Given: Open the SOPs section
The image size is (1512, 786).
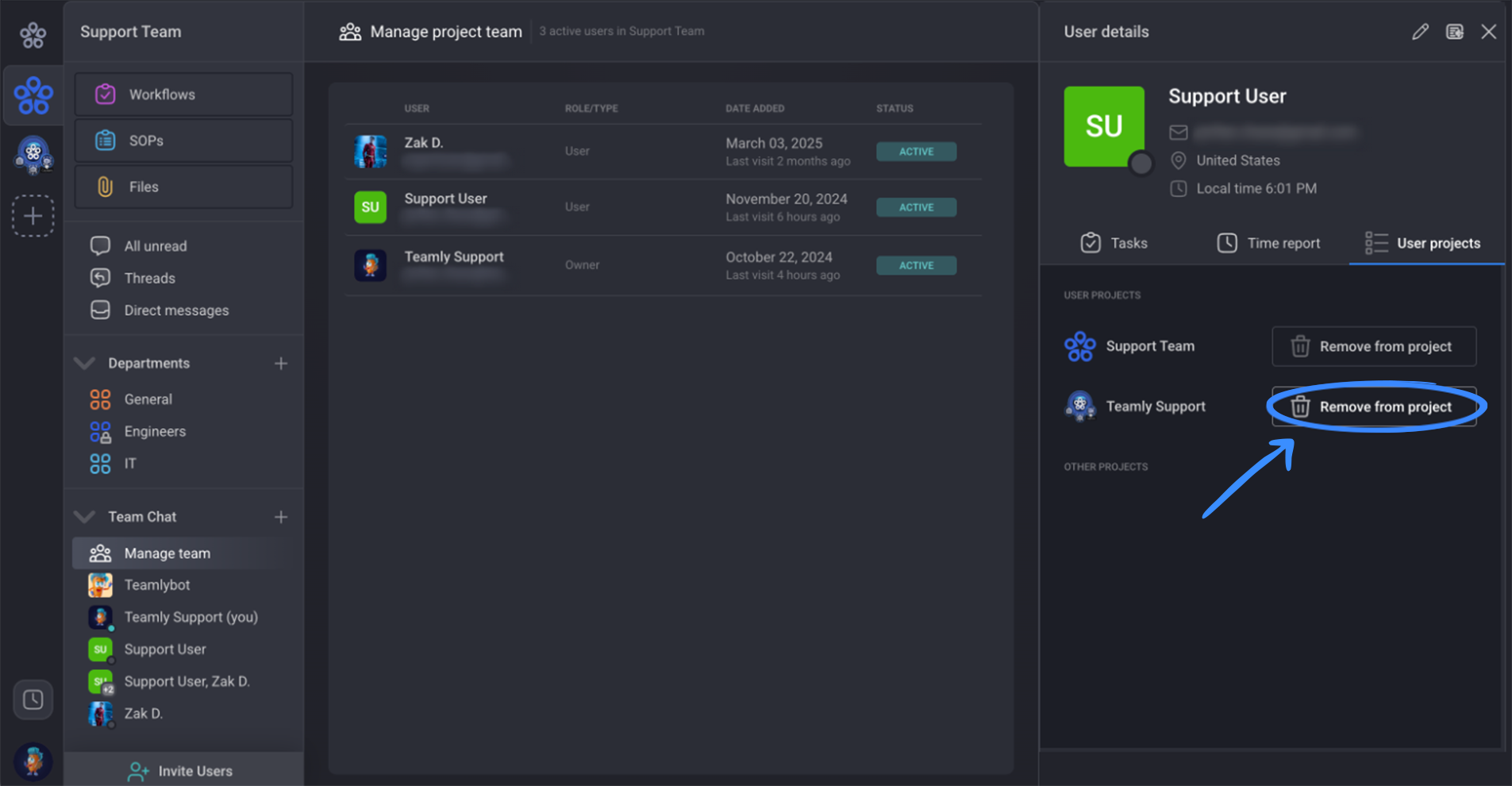Looking at the screenshot, I should (x=183, y=141).
